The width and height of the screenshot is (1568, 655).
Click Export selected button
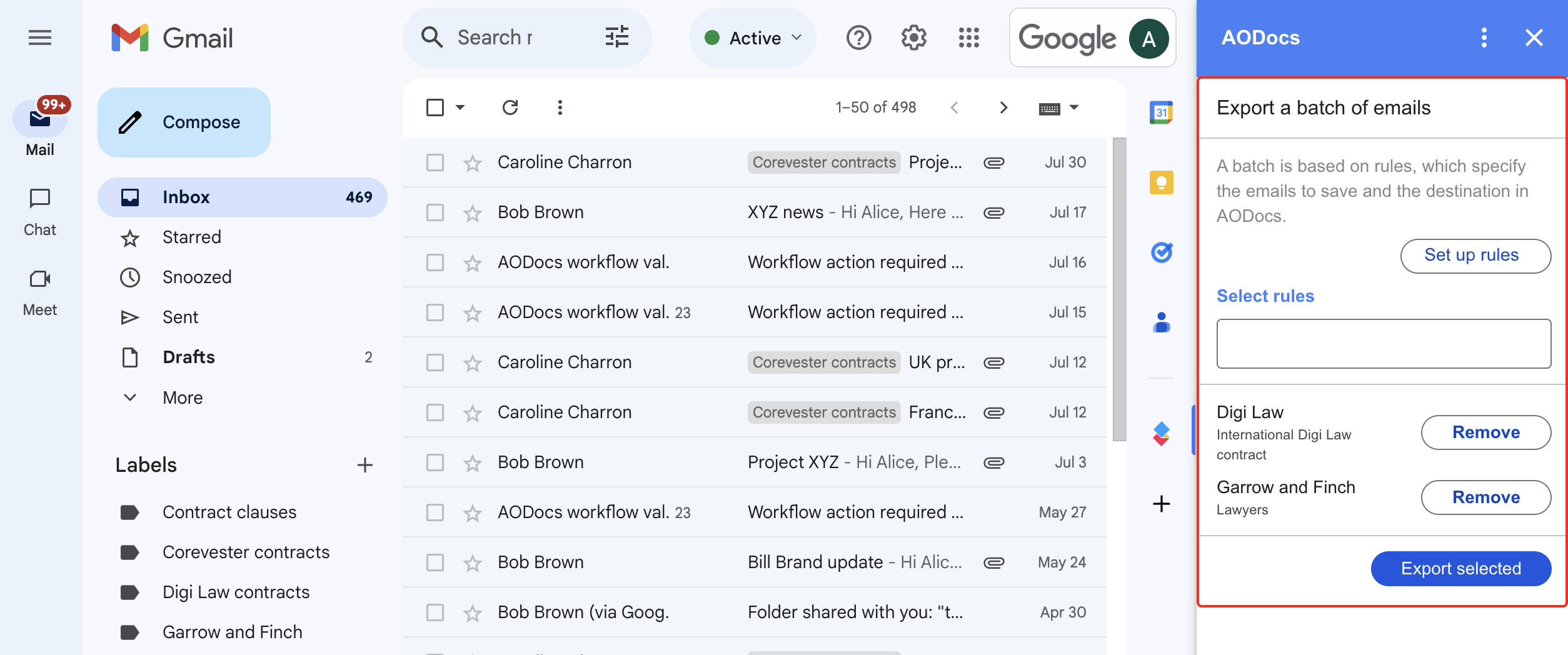(1460, 569)
